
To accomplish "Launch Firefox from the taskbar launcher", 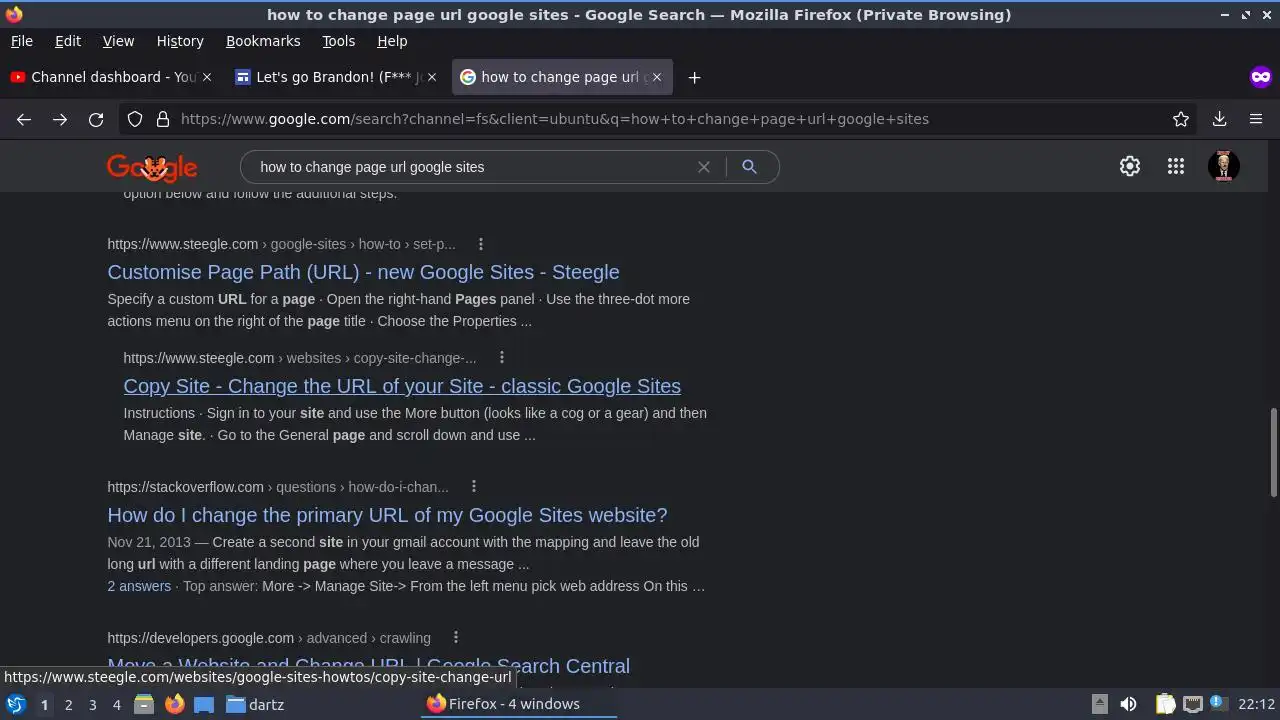I will [x=174, y=704].
